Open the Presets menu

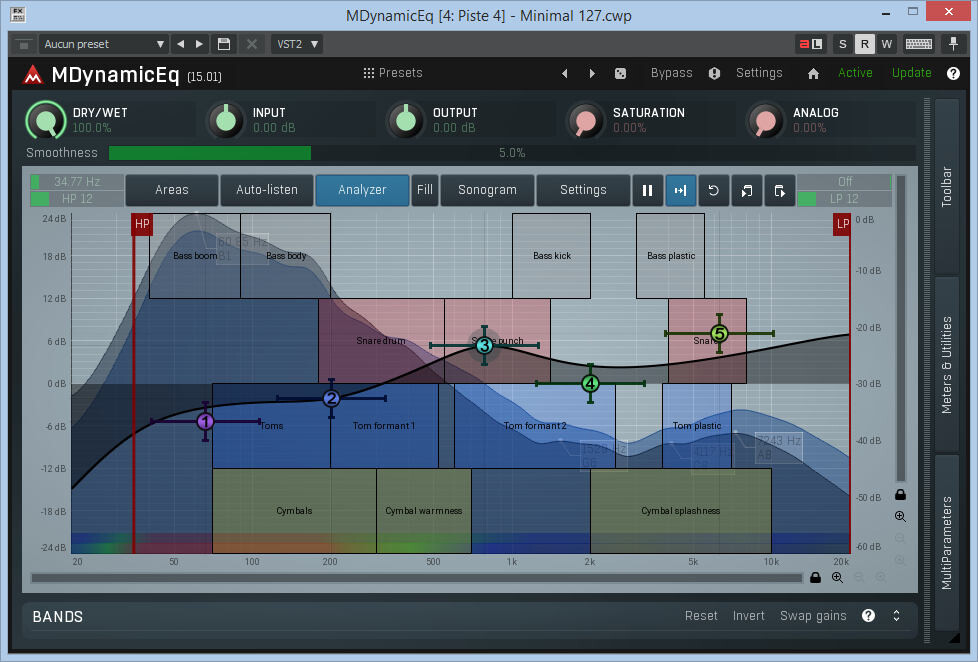pyautogui.click(x=393, y=73)
